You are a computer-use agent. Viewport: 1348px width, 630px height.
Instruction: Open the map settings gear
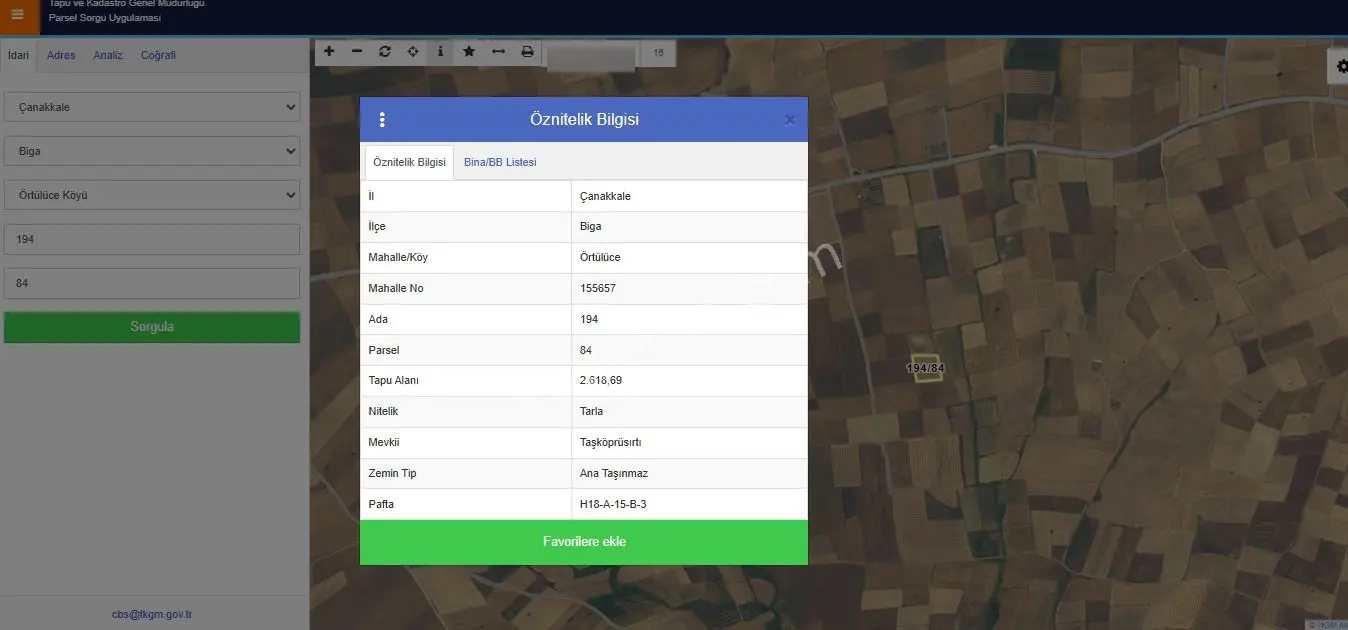point(1340,66)
